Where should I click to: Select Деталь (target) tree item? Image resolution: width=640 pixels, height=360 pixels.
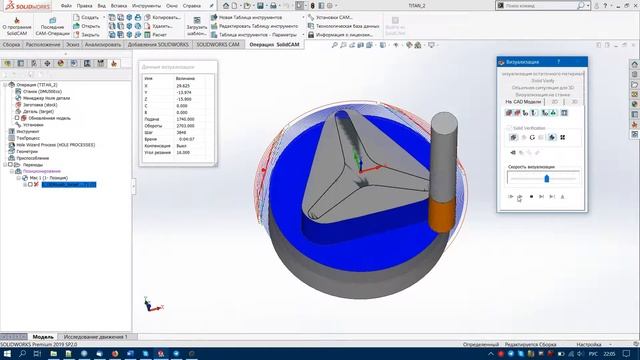[x=34, y=111]
